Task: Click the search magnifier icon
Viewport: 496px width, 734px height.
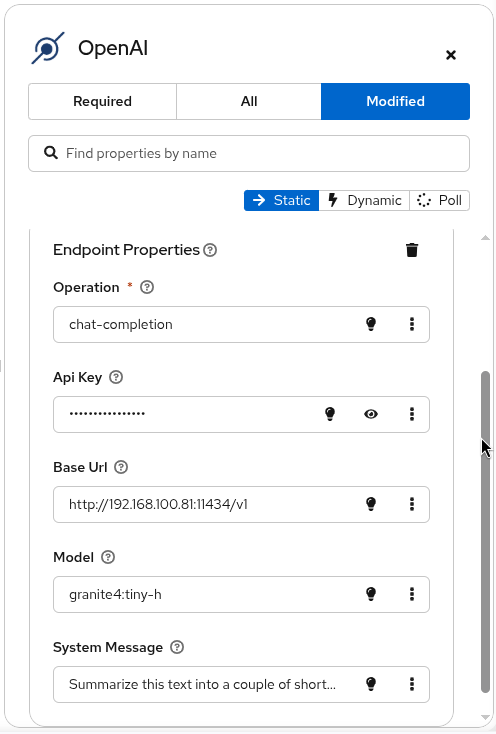Action: click(51, 153)
